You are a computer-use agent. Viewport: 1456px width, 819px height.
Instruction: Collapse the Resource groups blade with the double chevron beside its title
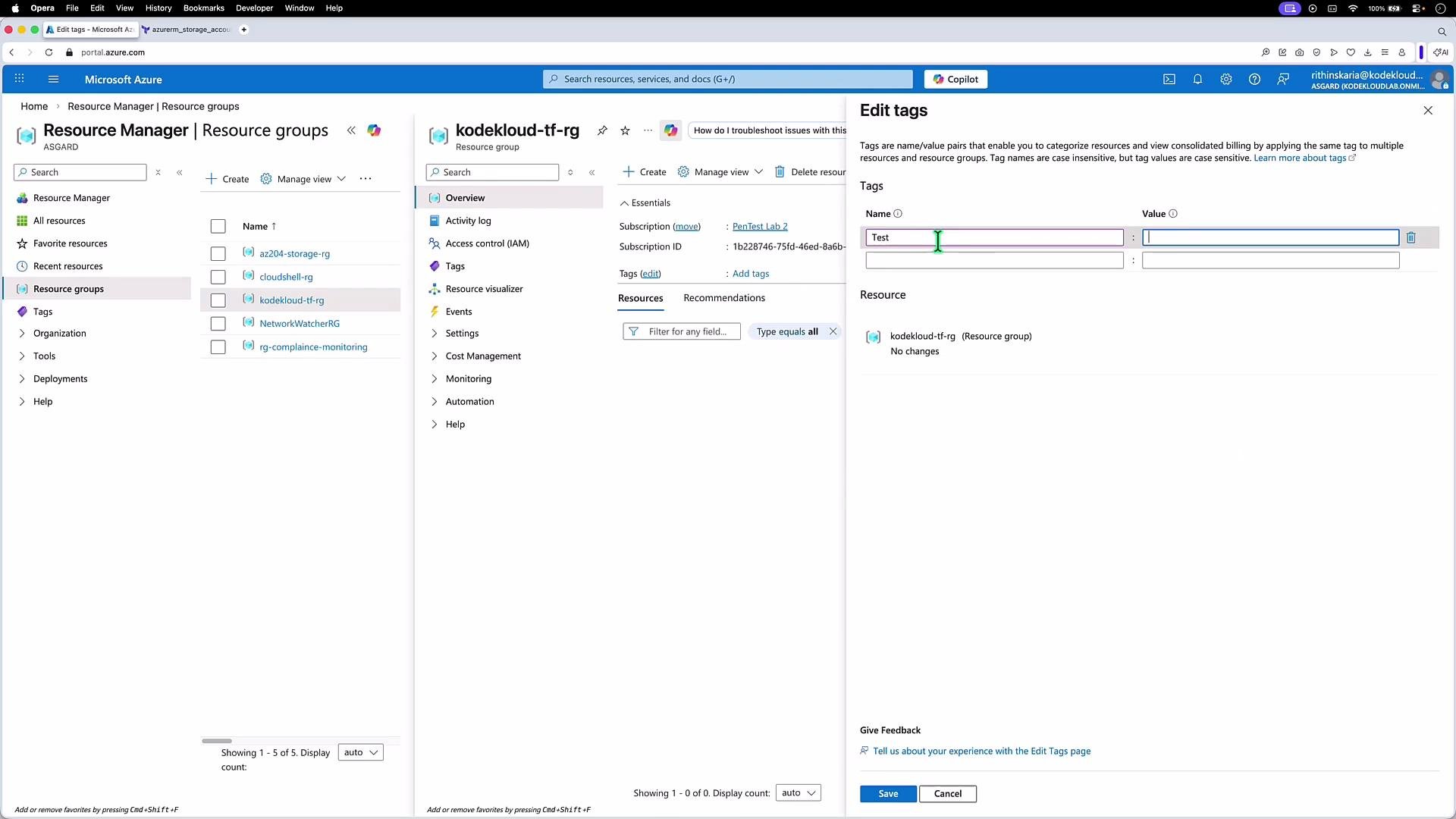point(351,130)
